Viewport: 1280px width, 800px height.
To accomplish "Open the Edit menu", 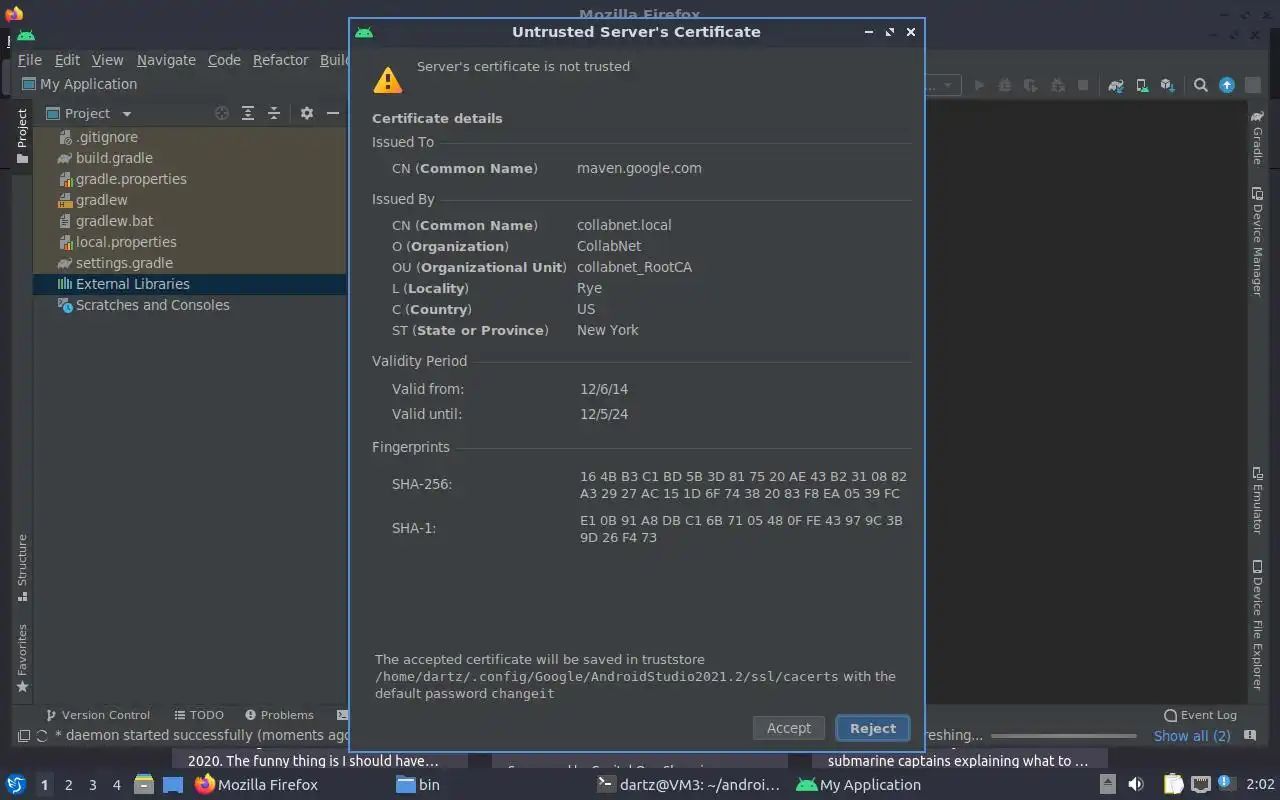I will coord(67,60).
